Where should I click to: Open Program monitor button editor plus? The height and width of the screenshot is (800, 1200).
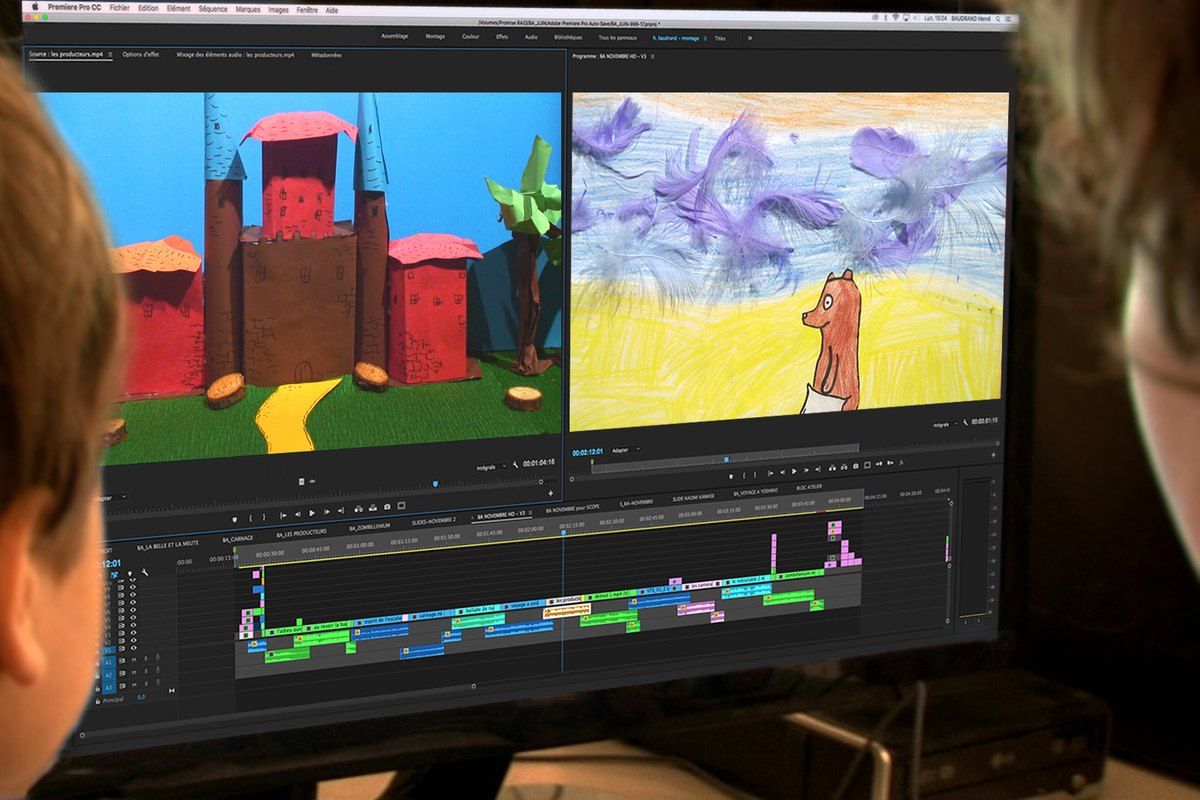pos(993,455)
